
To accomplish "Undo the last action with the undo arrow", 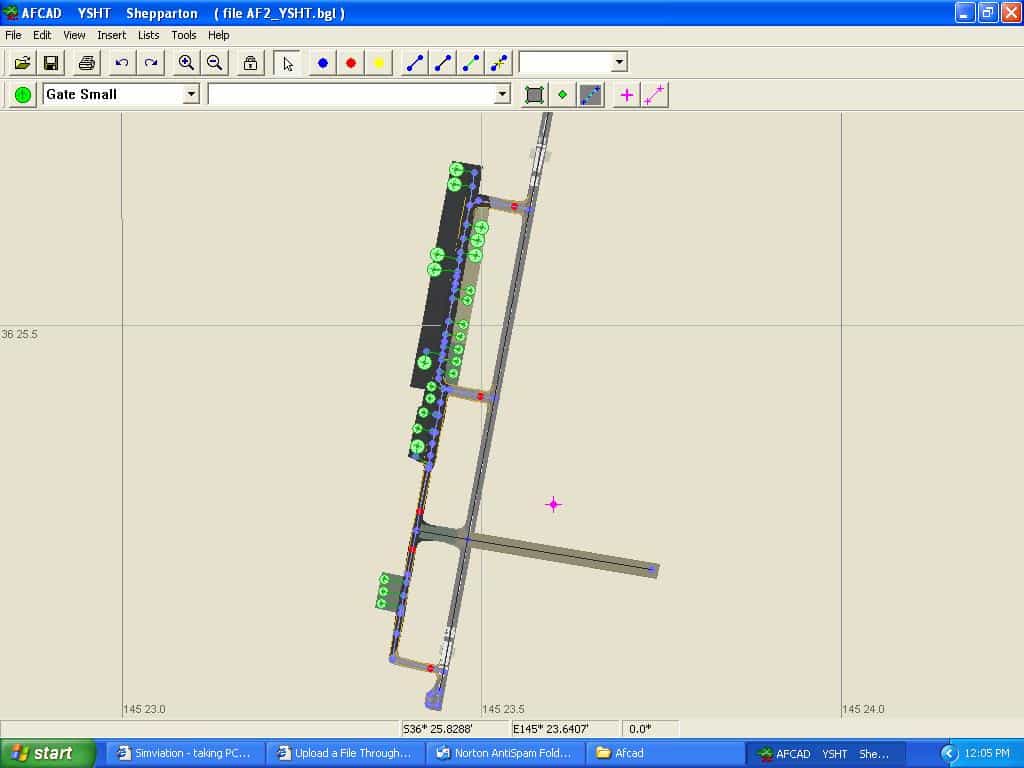I will coord(122,63).
